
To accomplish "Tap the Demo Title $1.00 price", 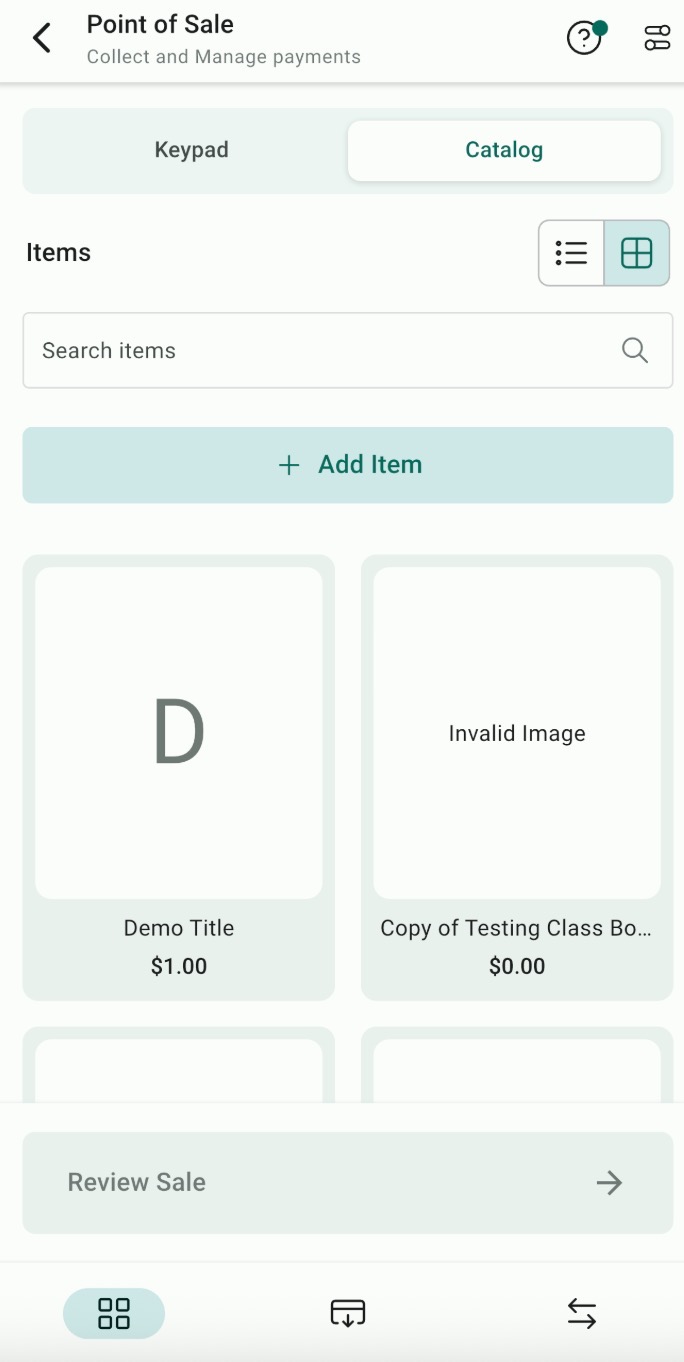I will tap(179, 966).
